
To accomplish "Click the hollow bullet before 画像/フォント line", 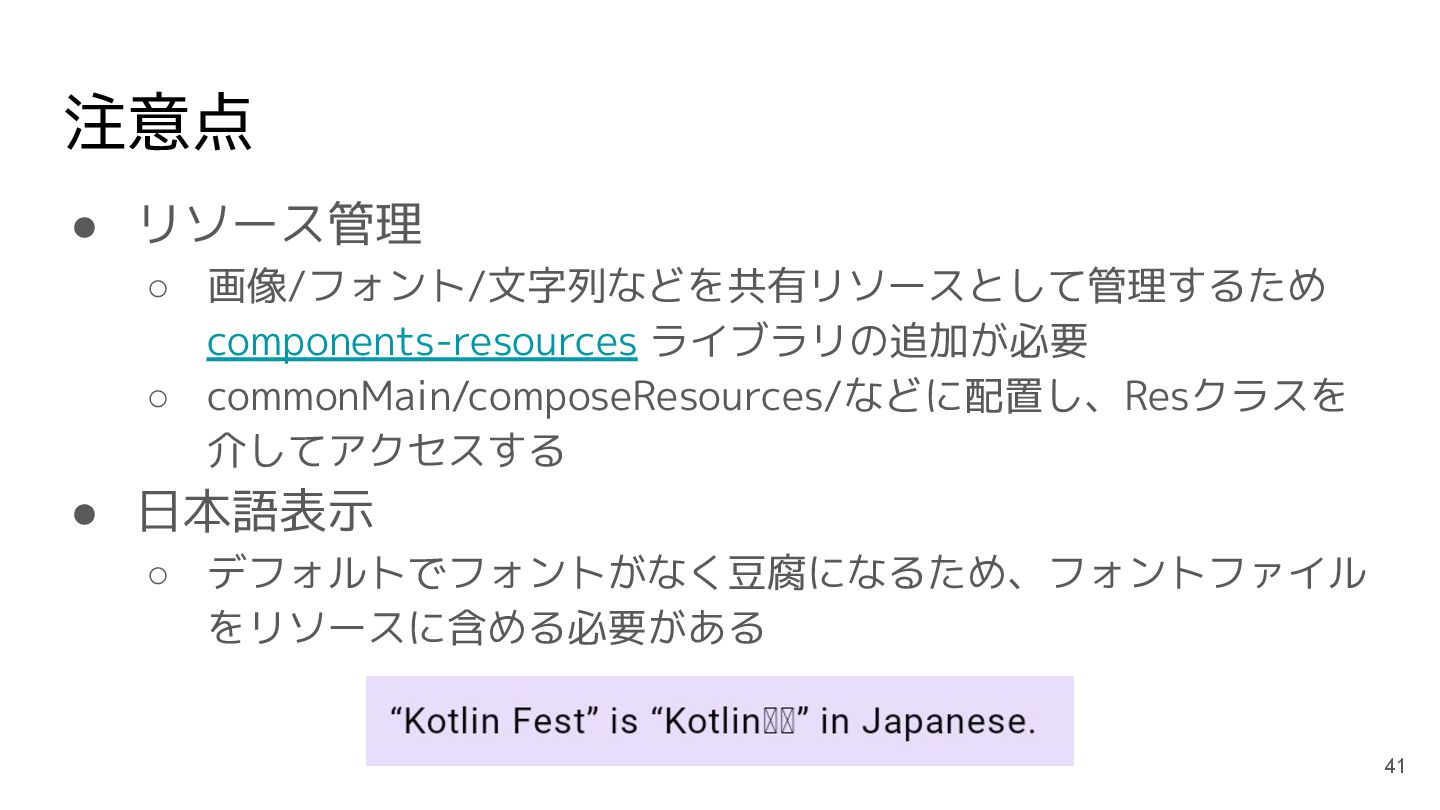I will pos(159,288).
